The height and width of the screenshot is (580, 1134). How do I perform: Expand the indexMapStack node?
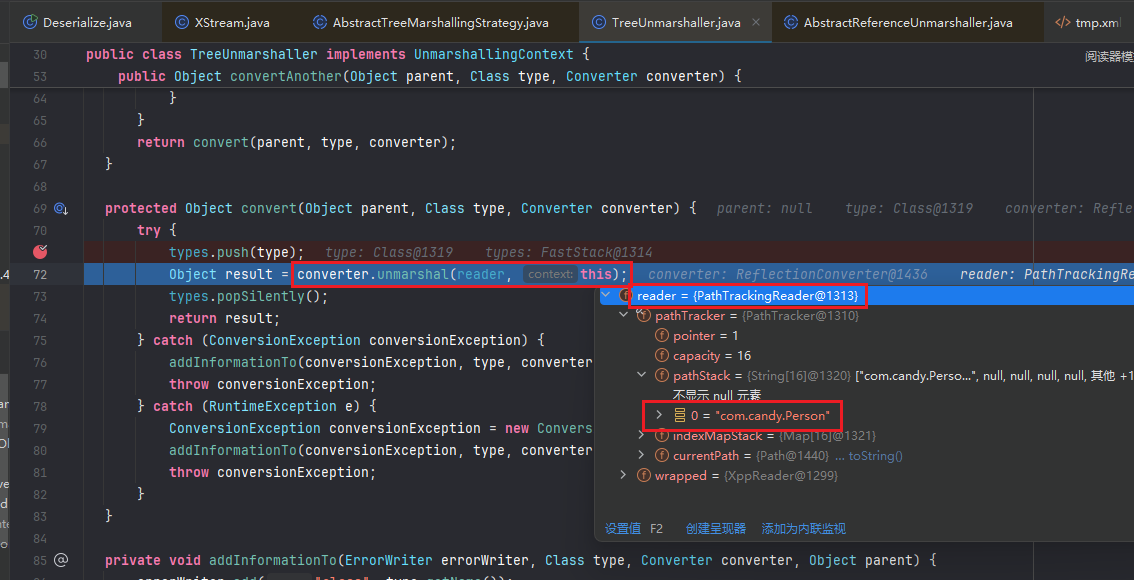pyautogui.click(x=641, y=435)
